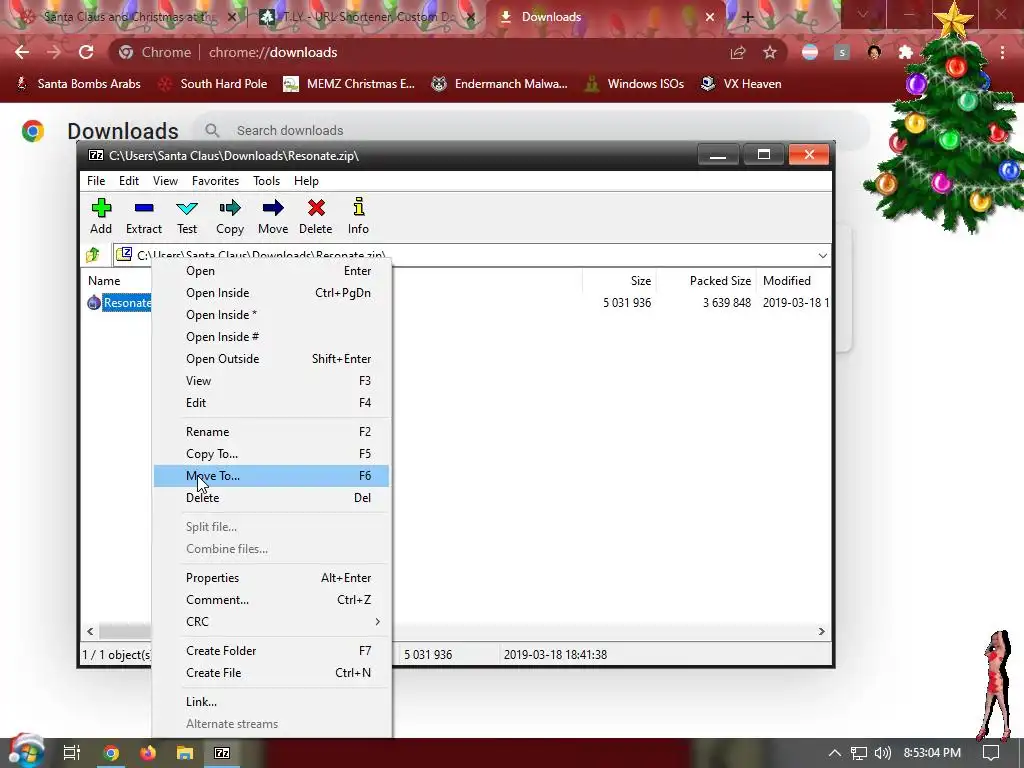Expand the 7-Zip address path dropdown

(823, 255)
